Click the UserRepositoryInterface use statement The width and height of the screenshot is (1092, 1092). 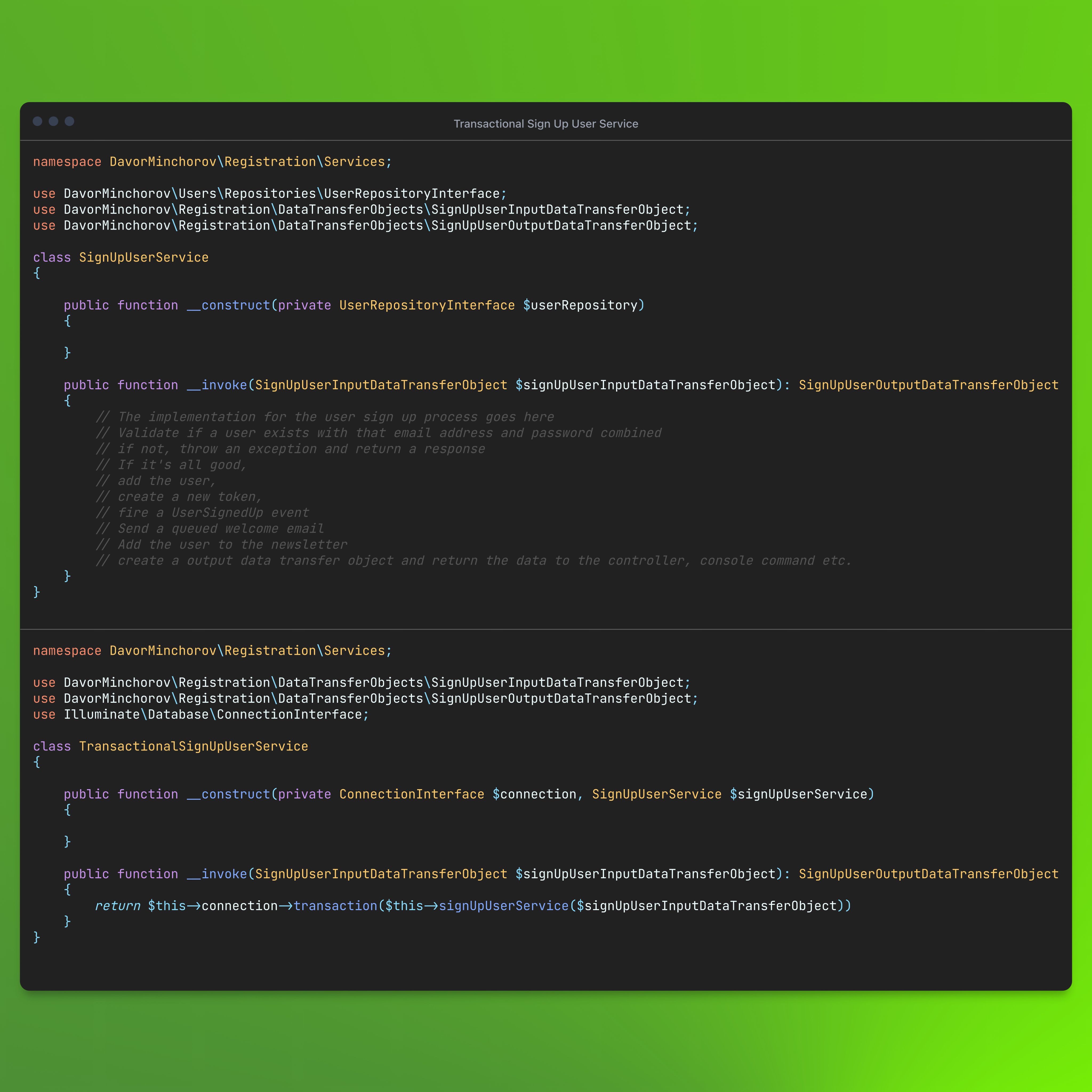pyautogui.click(x=268, y=193)
